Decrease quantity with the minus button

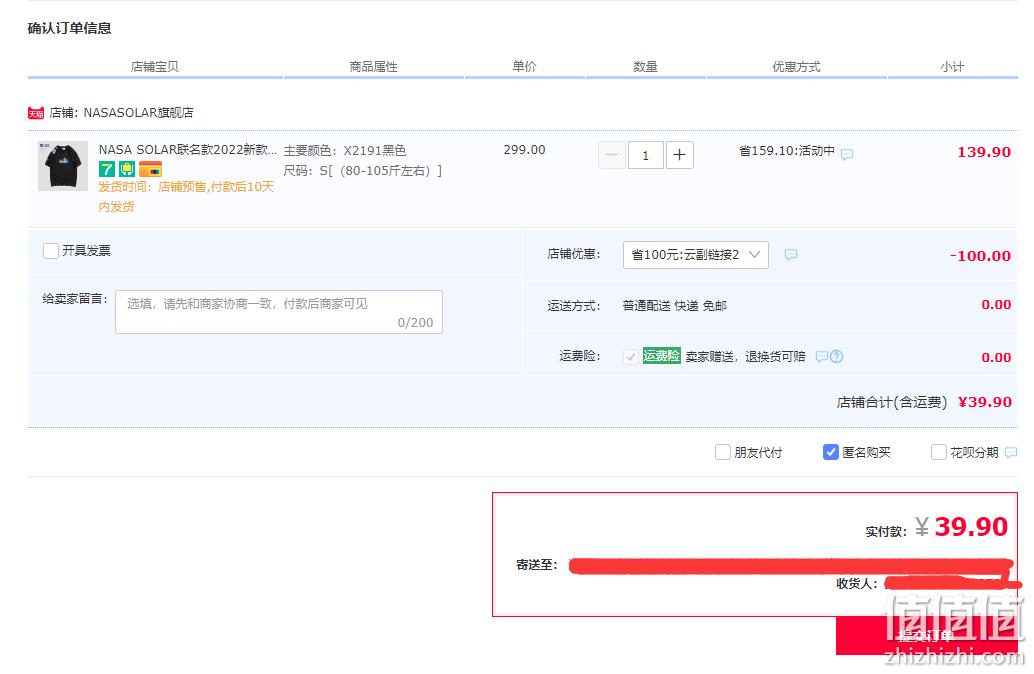pos(611,155)
